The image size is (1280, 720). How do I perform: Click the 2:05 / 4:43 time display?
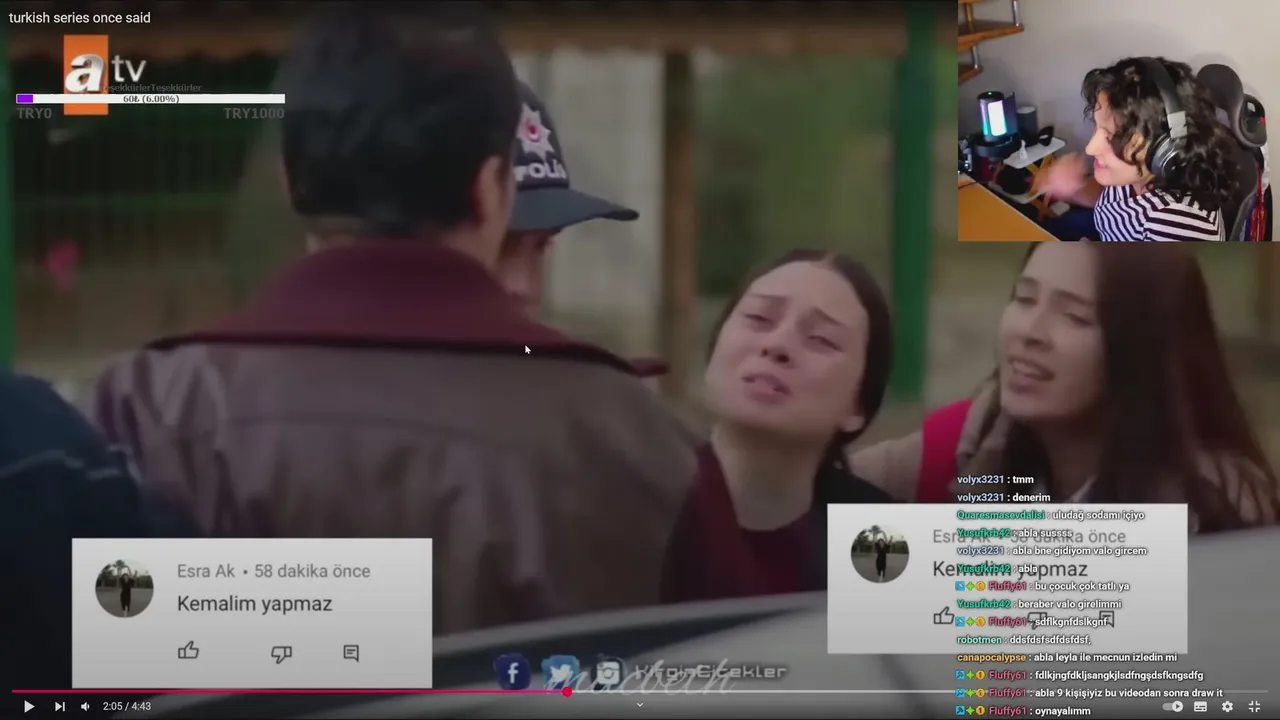127,706
